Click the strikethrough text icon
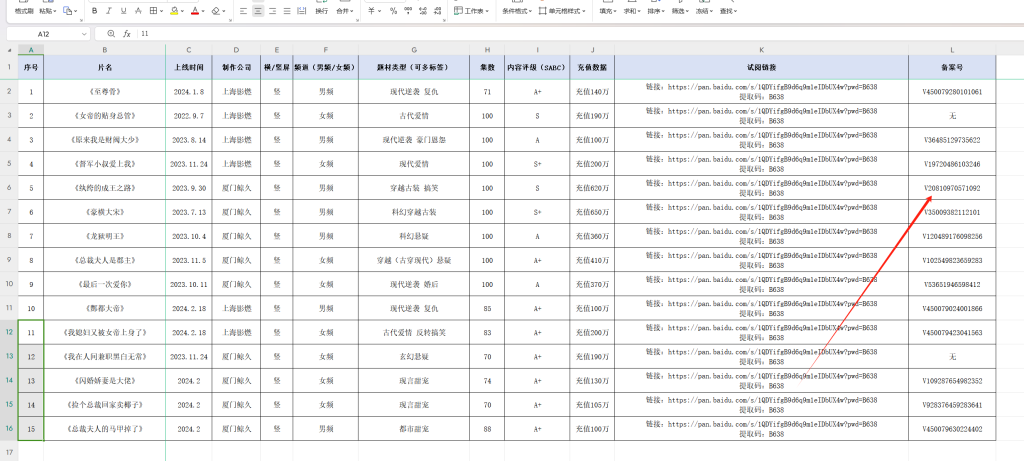The height and width of the screenshot is (461, 1024). click(x=138, y=11)
